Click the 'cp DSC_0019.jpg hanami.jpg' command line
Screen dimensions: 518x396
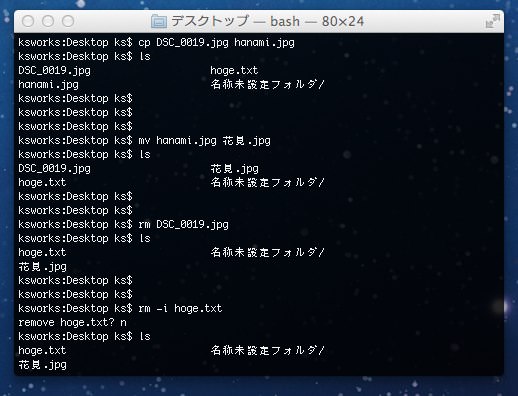tap(156, 43)
